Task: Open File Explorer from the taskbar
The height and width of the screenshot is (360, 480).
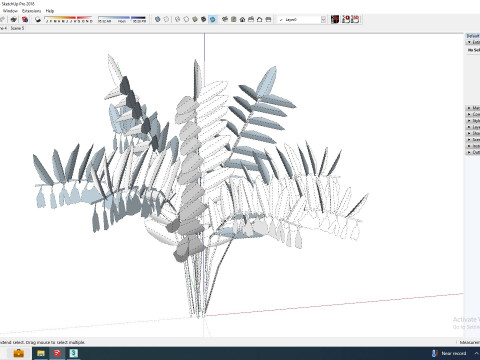Action: [x=41, y=353]
